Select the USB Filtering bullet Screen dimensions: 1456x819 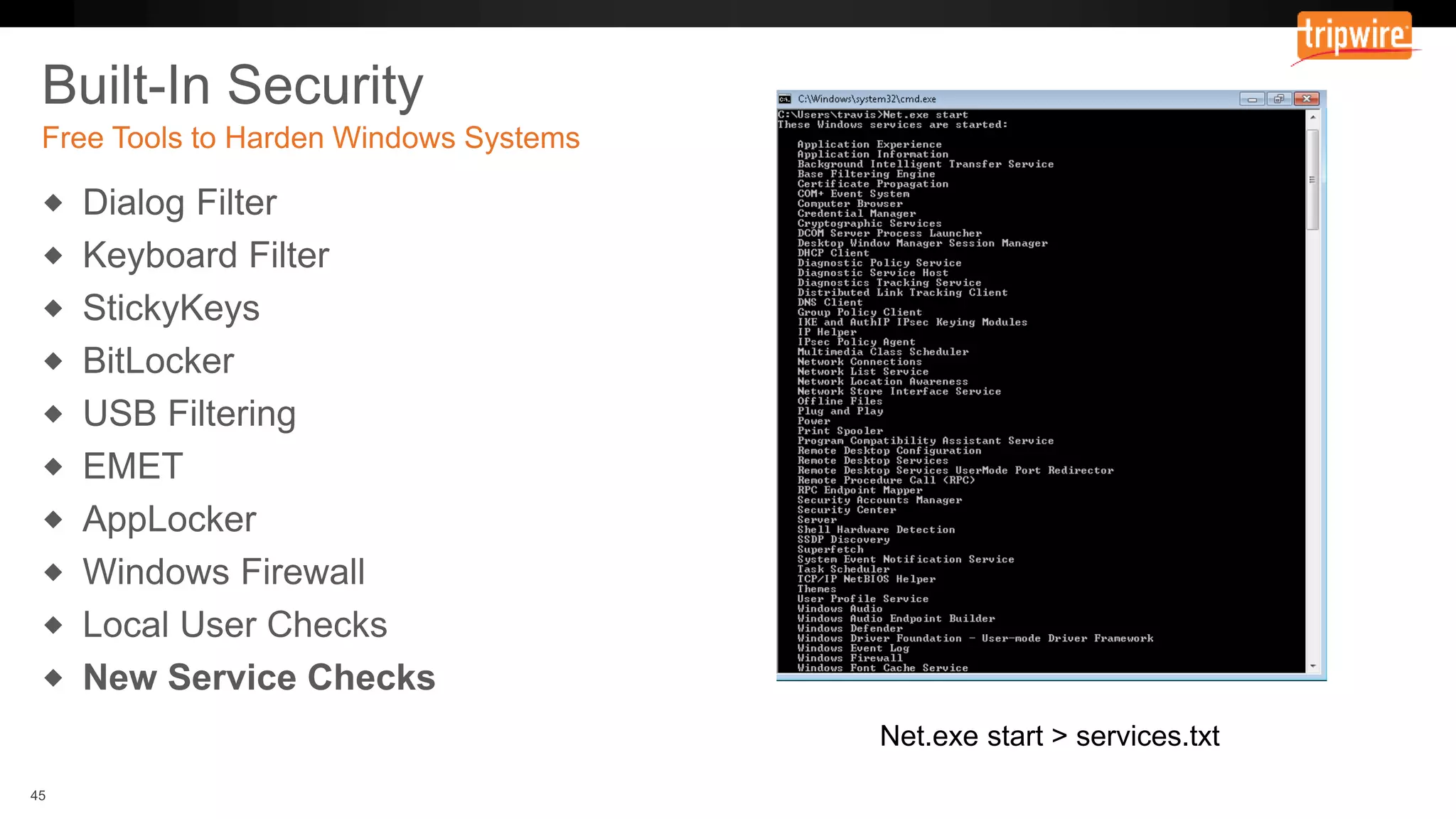(189, 414)
